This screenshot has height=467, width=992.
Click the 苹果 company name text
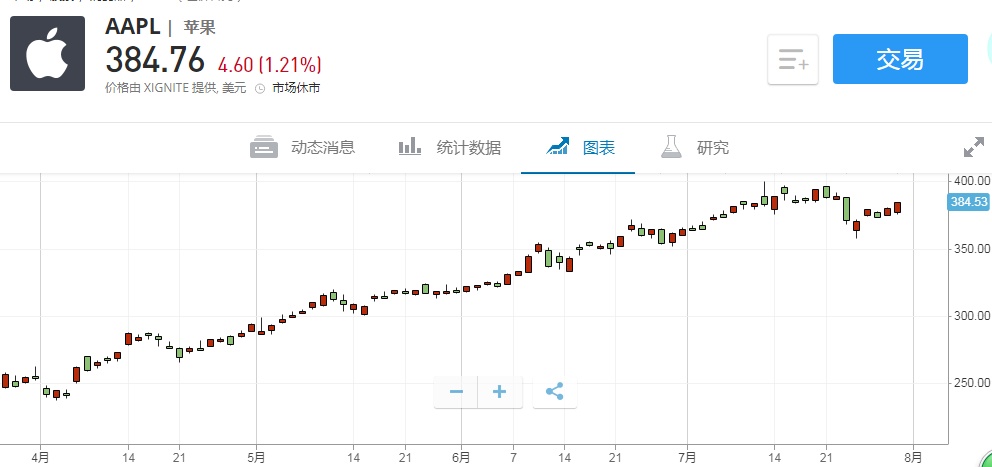(200, 27)
